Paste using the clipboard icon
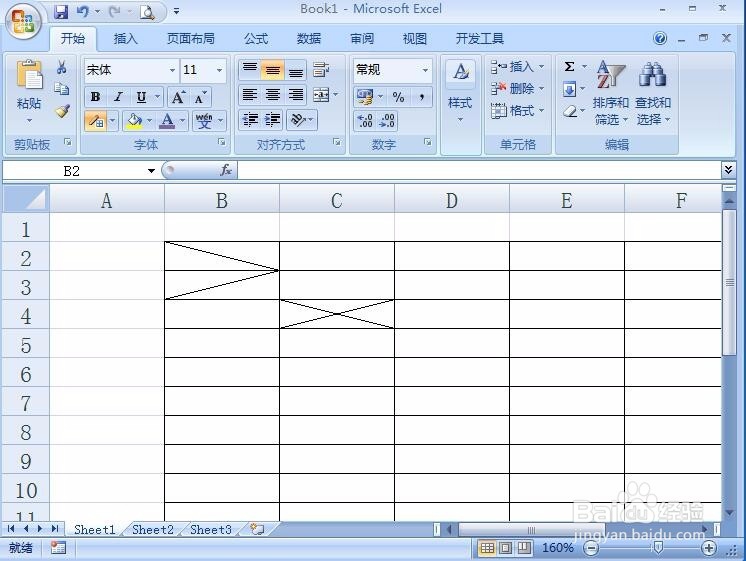Viewport: 746px width, 561px height. click(x=29, y=76)
